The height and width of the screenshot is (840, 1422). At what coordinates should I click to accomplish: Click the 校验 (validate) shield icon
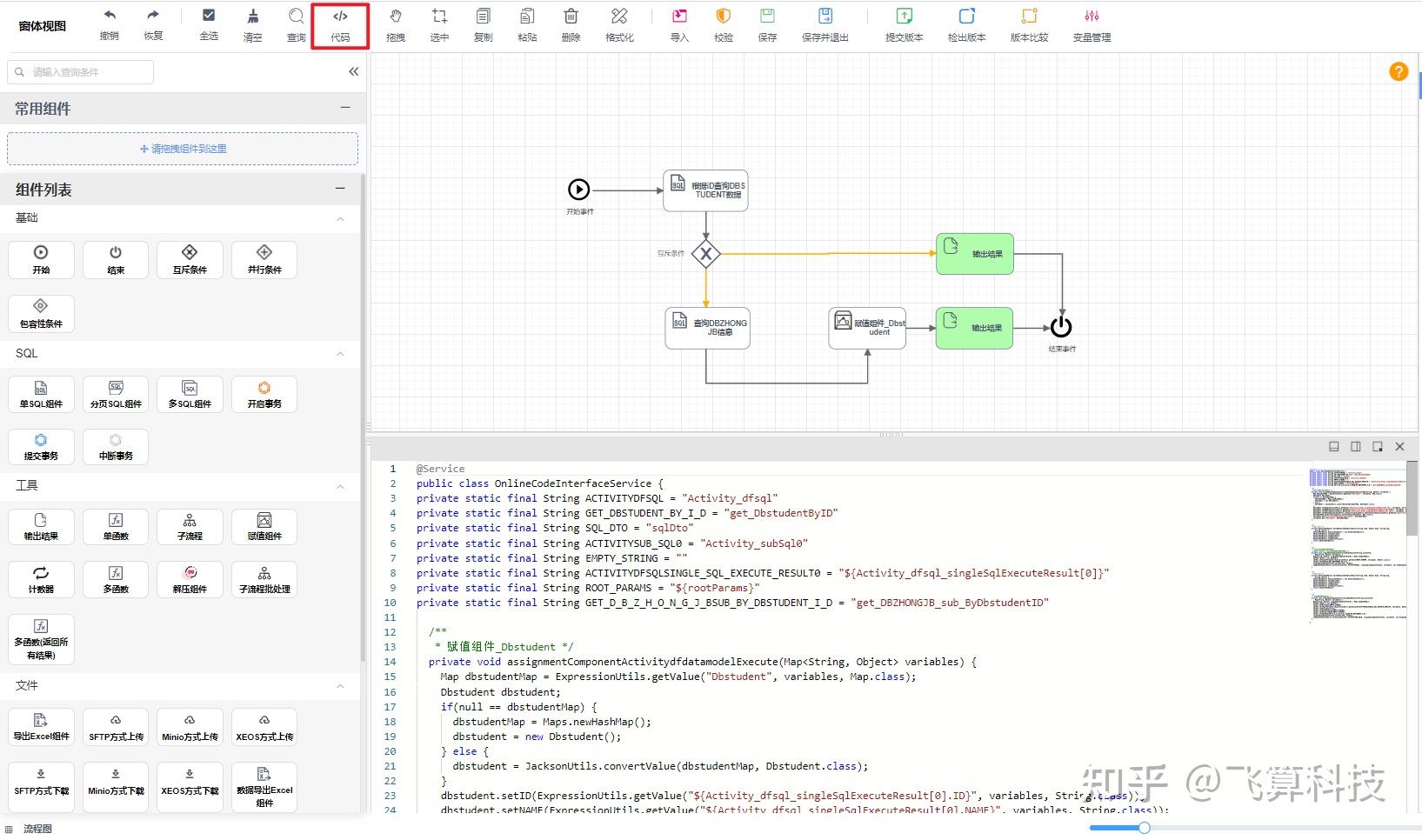coord(723,17)
